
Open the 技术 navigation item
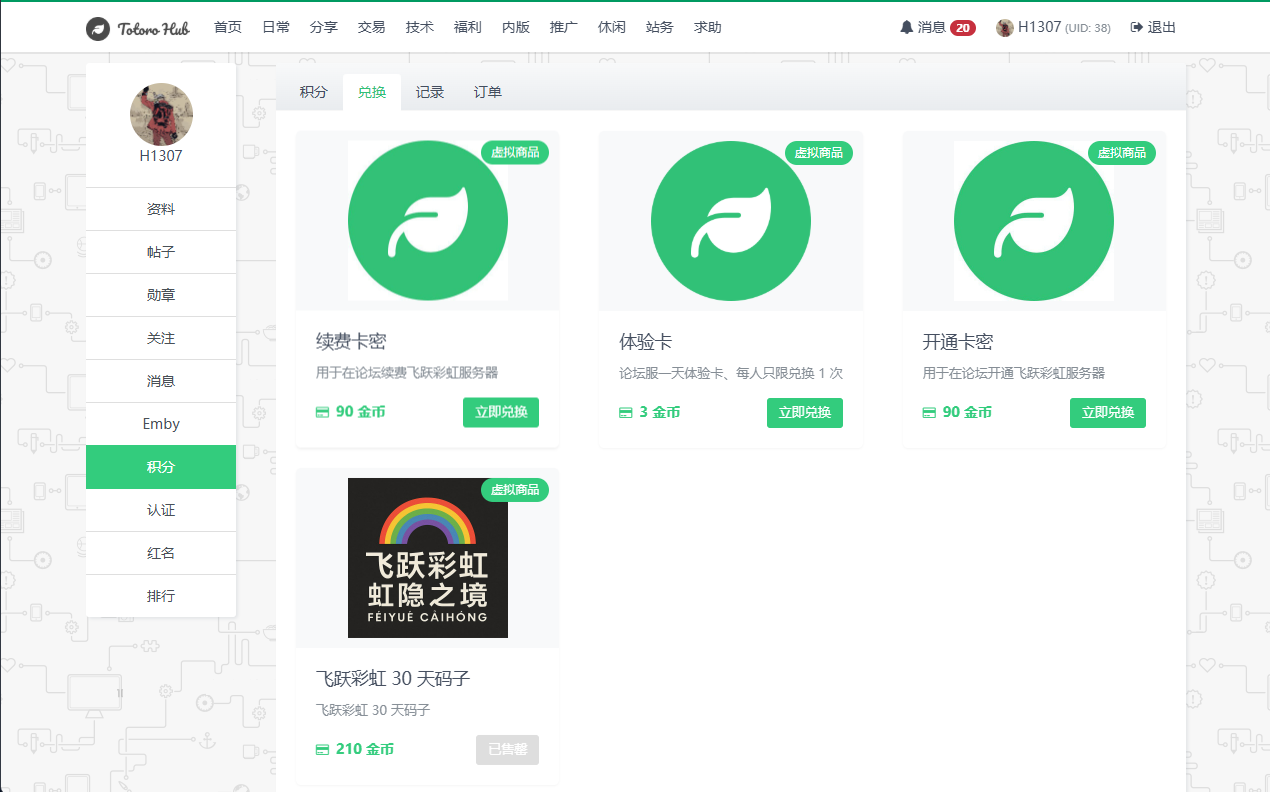tap(420, 28)
